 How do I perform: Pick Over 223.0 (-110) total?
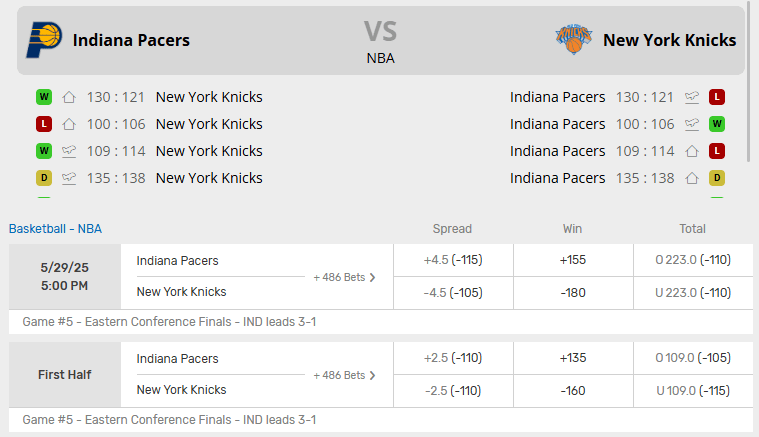693,260
